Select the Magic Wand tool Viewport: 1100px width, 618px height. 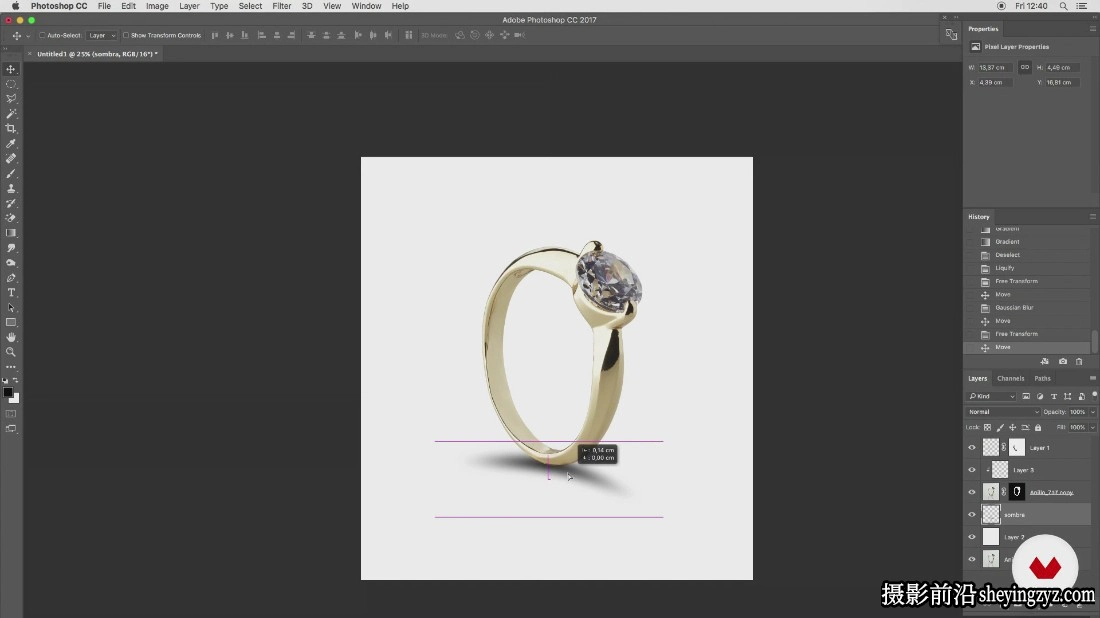(11, 114)
